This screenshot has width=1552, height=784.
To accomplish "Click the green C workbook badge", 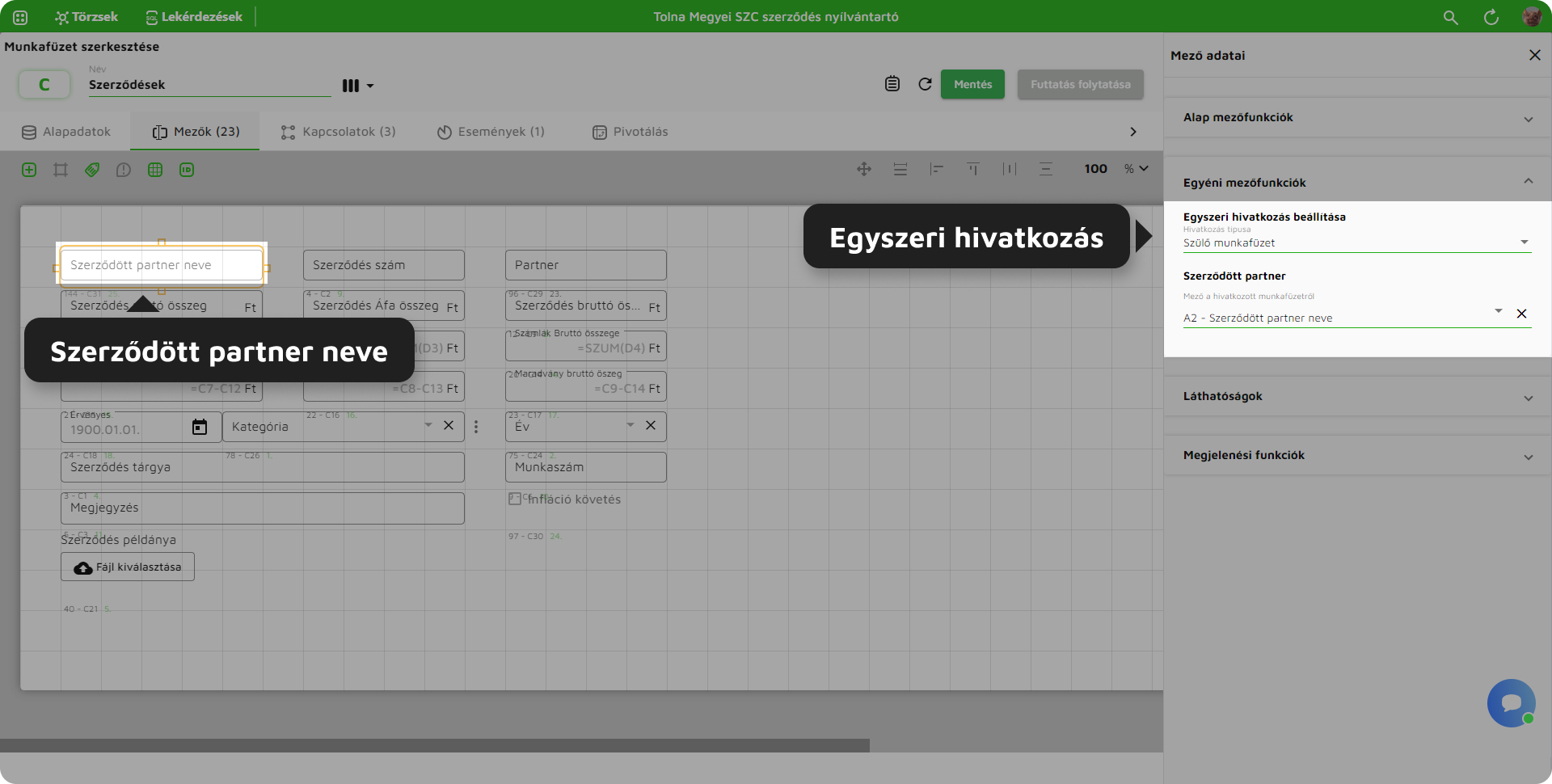I will click(44, 84).
